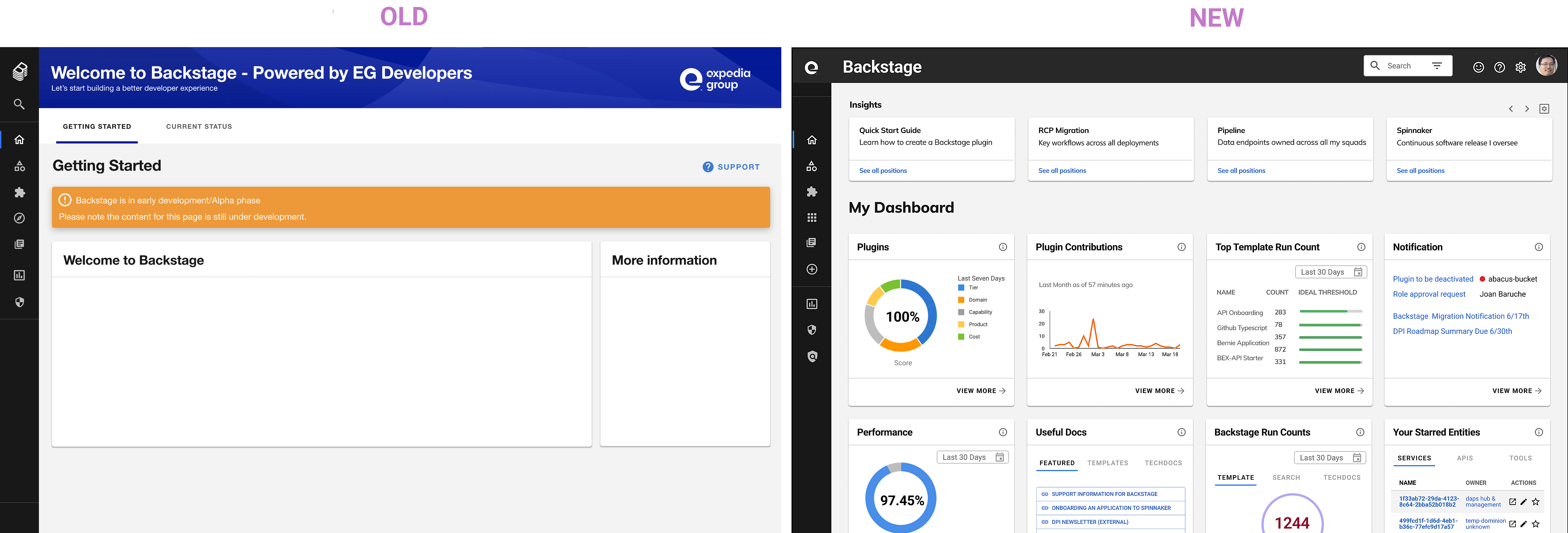Star the 499fcd1f entity row
The height and width of the screenshot is (533, 1568).
pos(1536,524)
